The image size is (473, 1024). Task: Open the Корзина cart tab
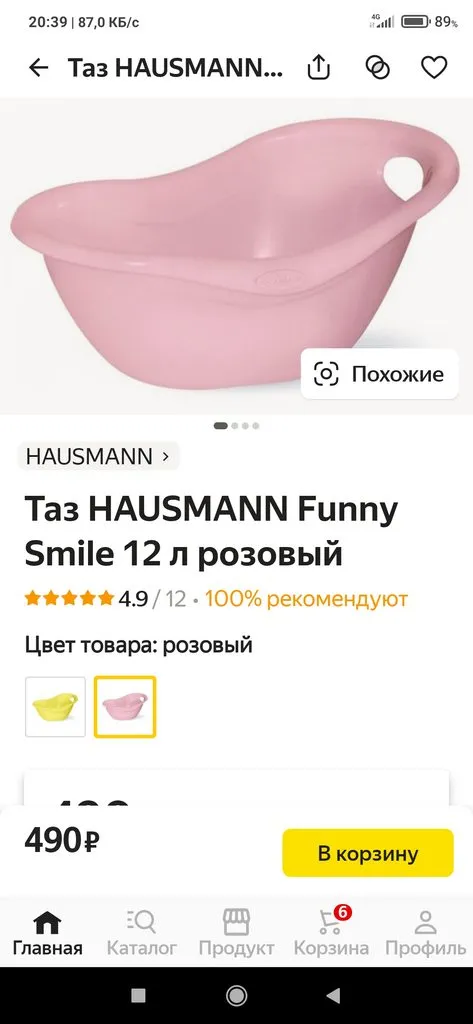(331, 933)
